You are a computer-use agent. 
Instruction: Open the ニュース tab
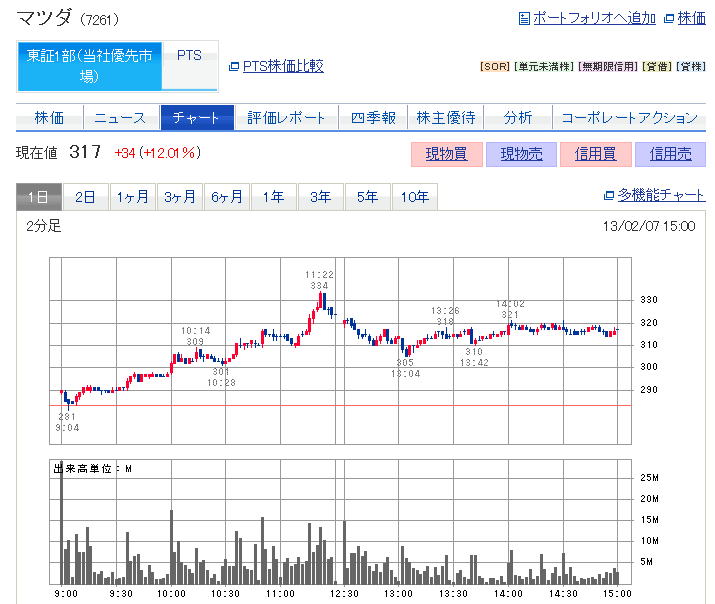point(120,117)
